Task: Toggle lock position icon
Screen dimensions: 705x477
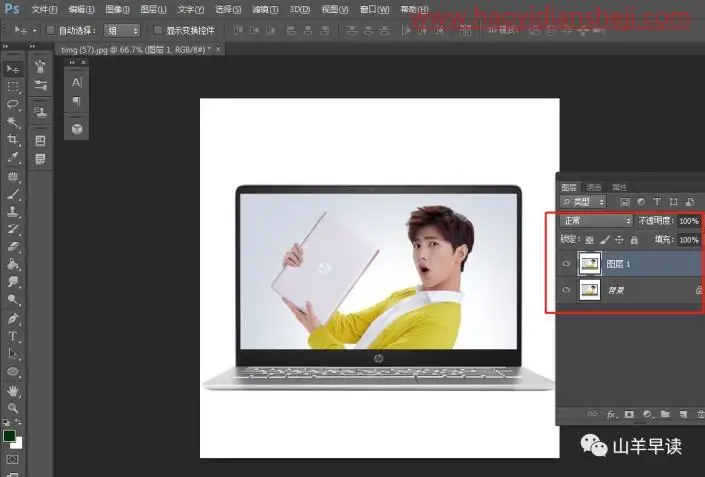Action: [619, 240]
